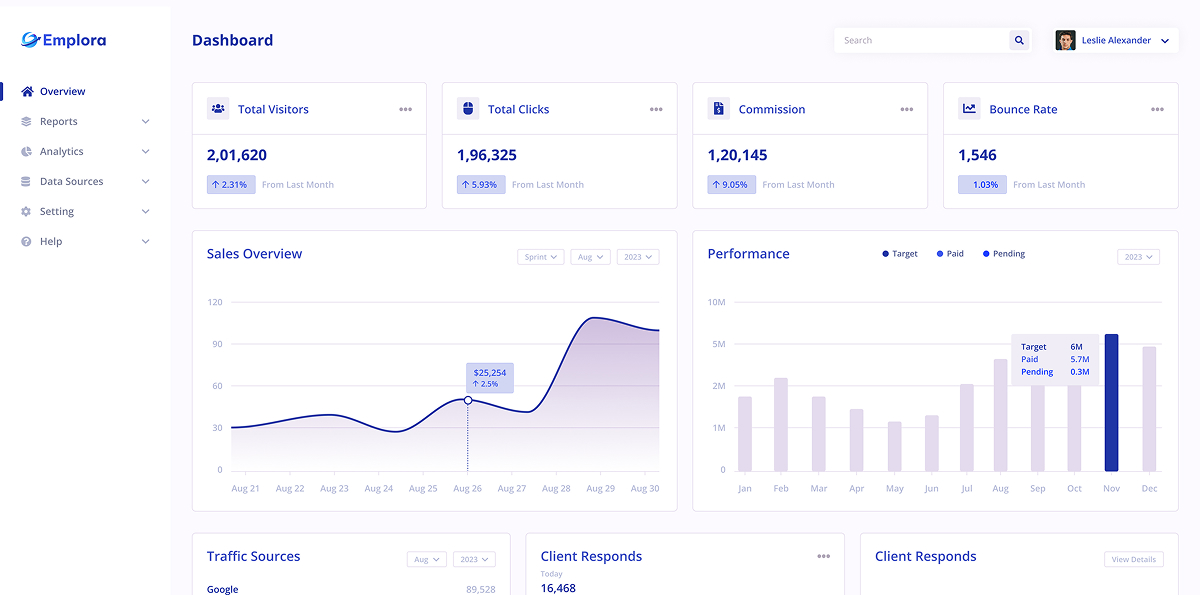Click the Emplora logo icon

point(30,39)
